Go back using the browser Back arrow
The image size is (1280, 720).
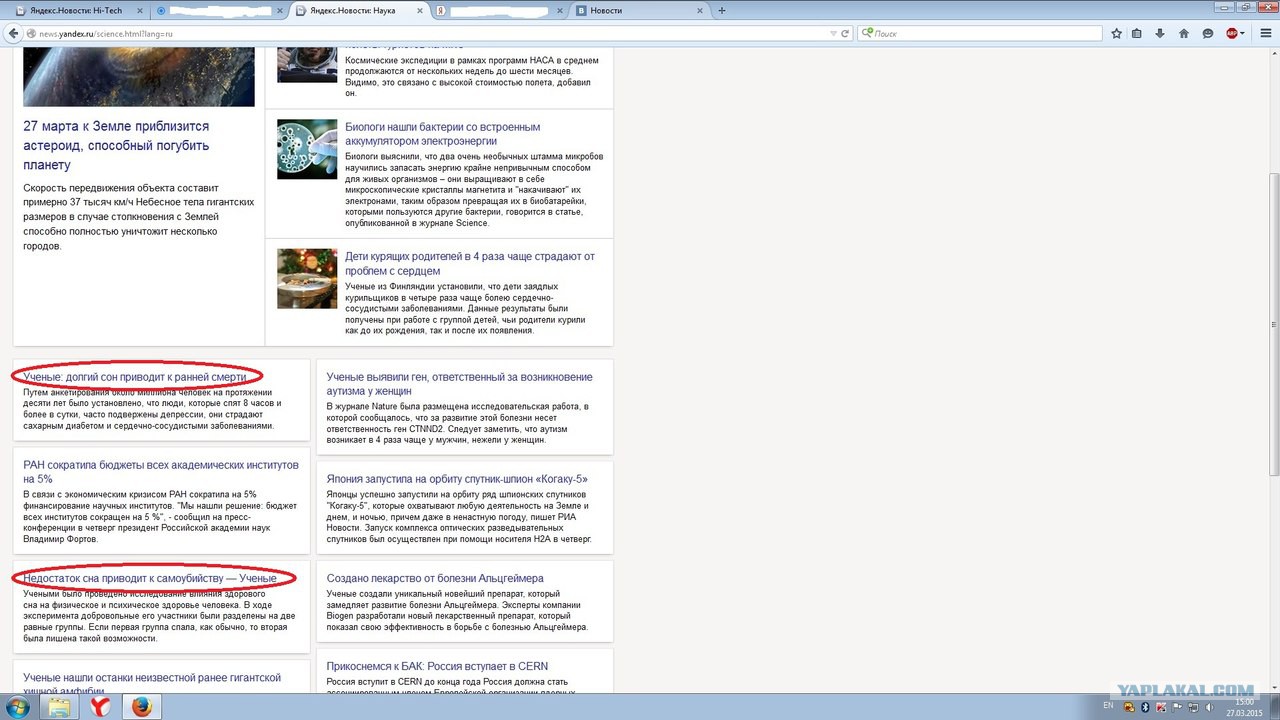(x=13, y=33)
